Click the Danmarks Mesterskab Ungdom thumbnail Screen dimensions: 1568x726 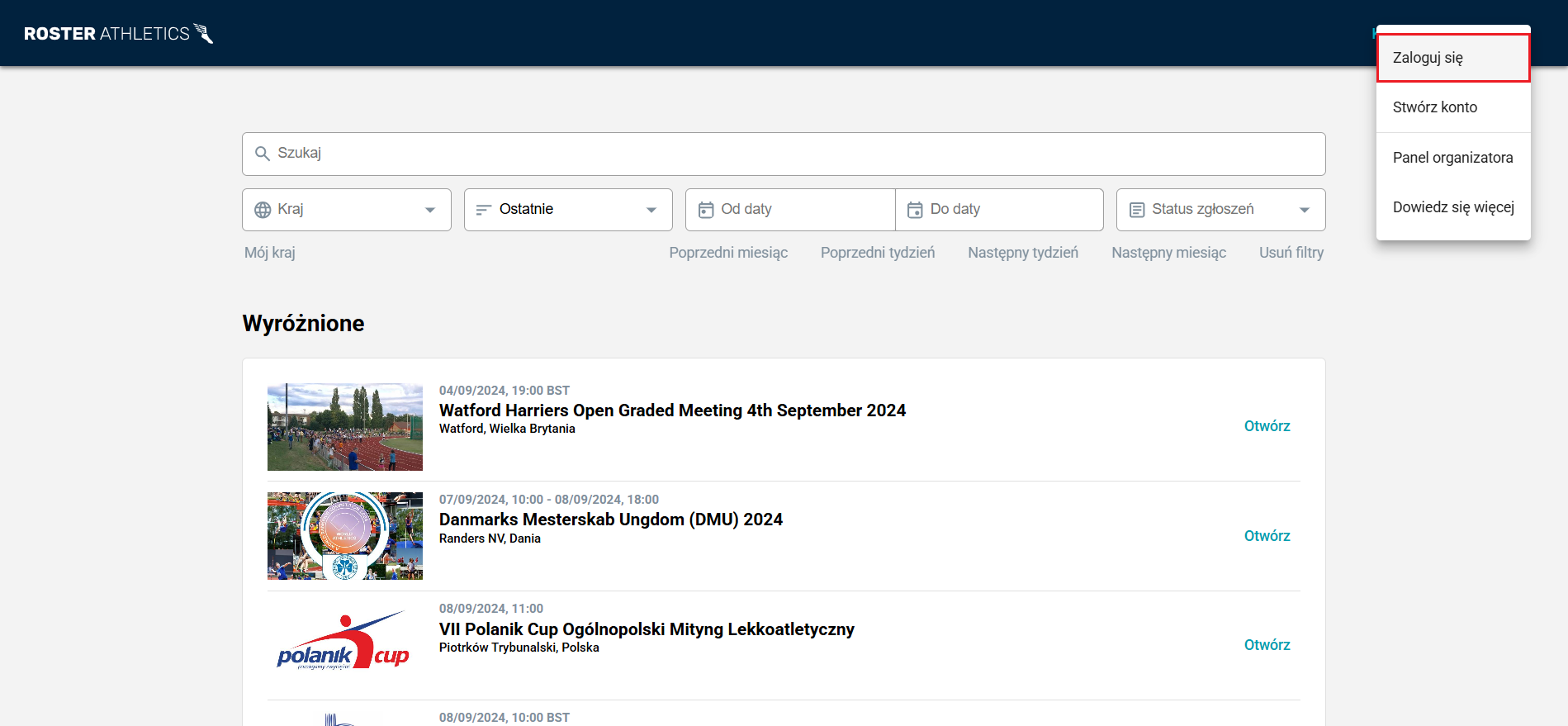point(345,536)
